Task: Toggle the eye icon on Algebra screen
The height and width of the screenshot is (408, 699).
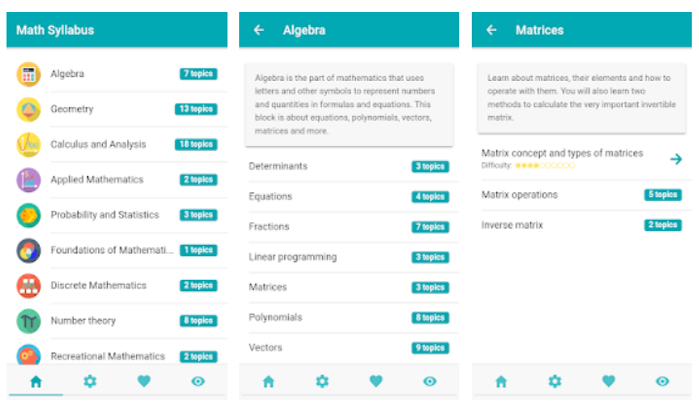Action: click(430, 381)
